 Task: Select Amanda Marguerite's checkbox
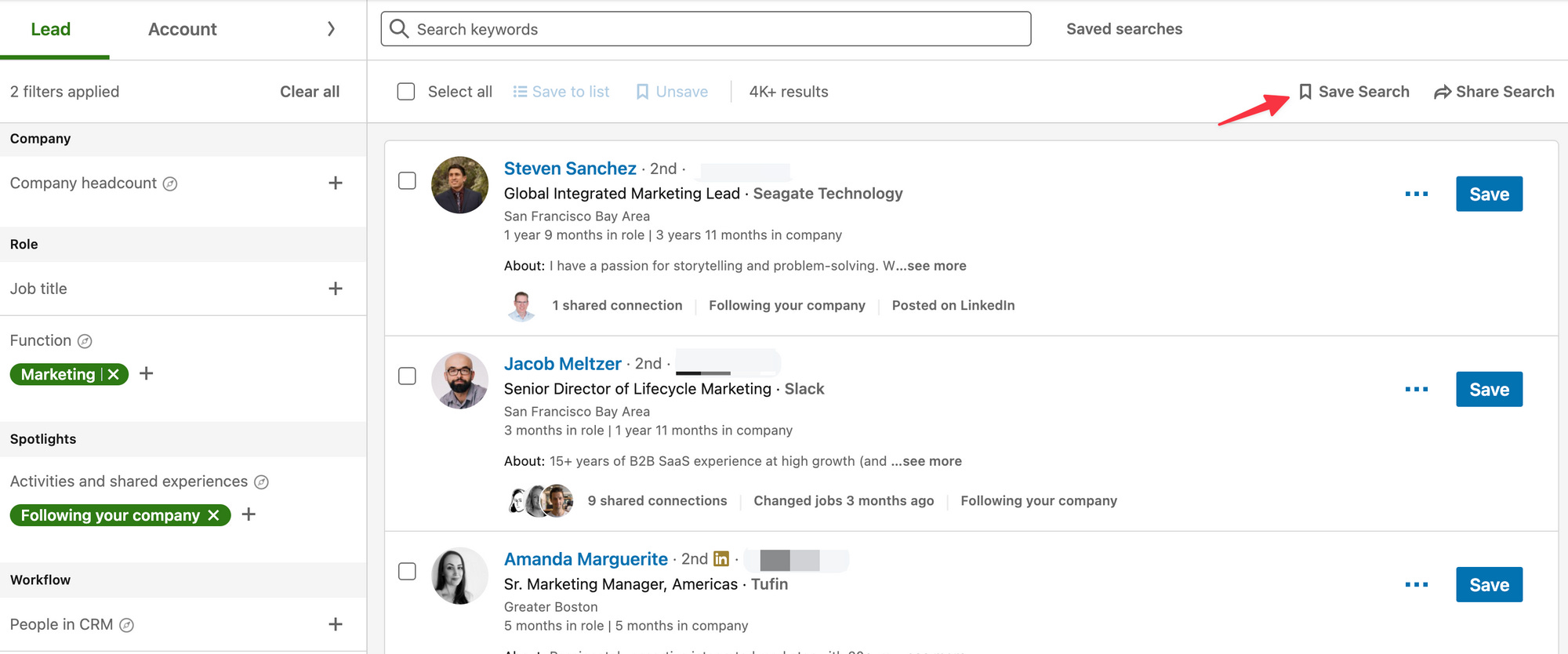[407, 571]
